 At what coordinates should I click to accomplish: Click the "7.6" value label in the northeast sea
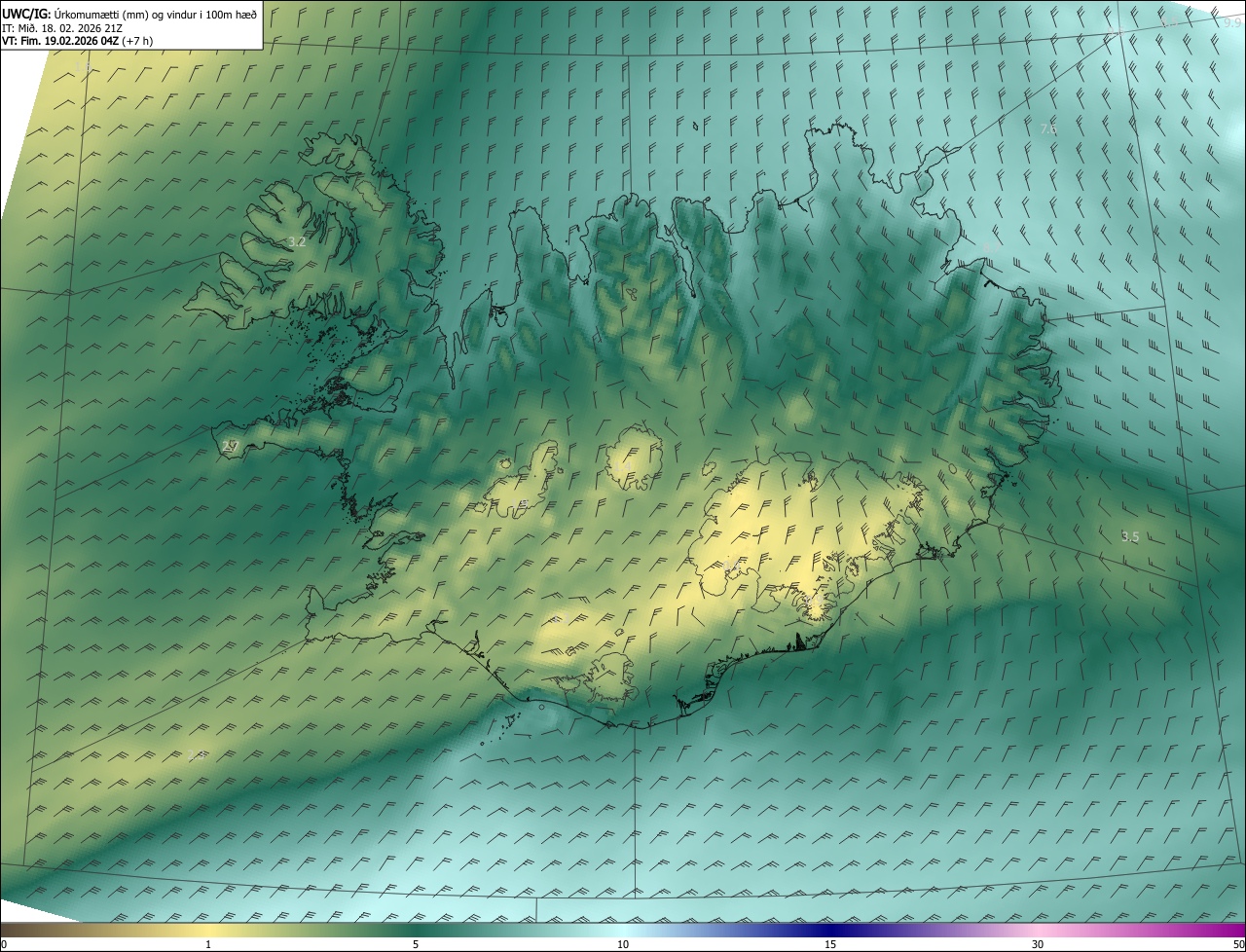click(x=1048, y=128)
